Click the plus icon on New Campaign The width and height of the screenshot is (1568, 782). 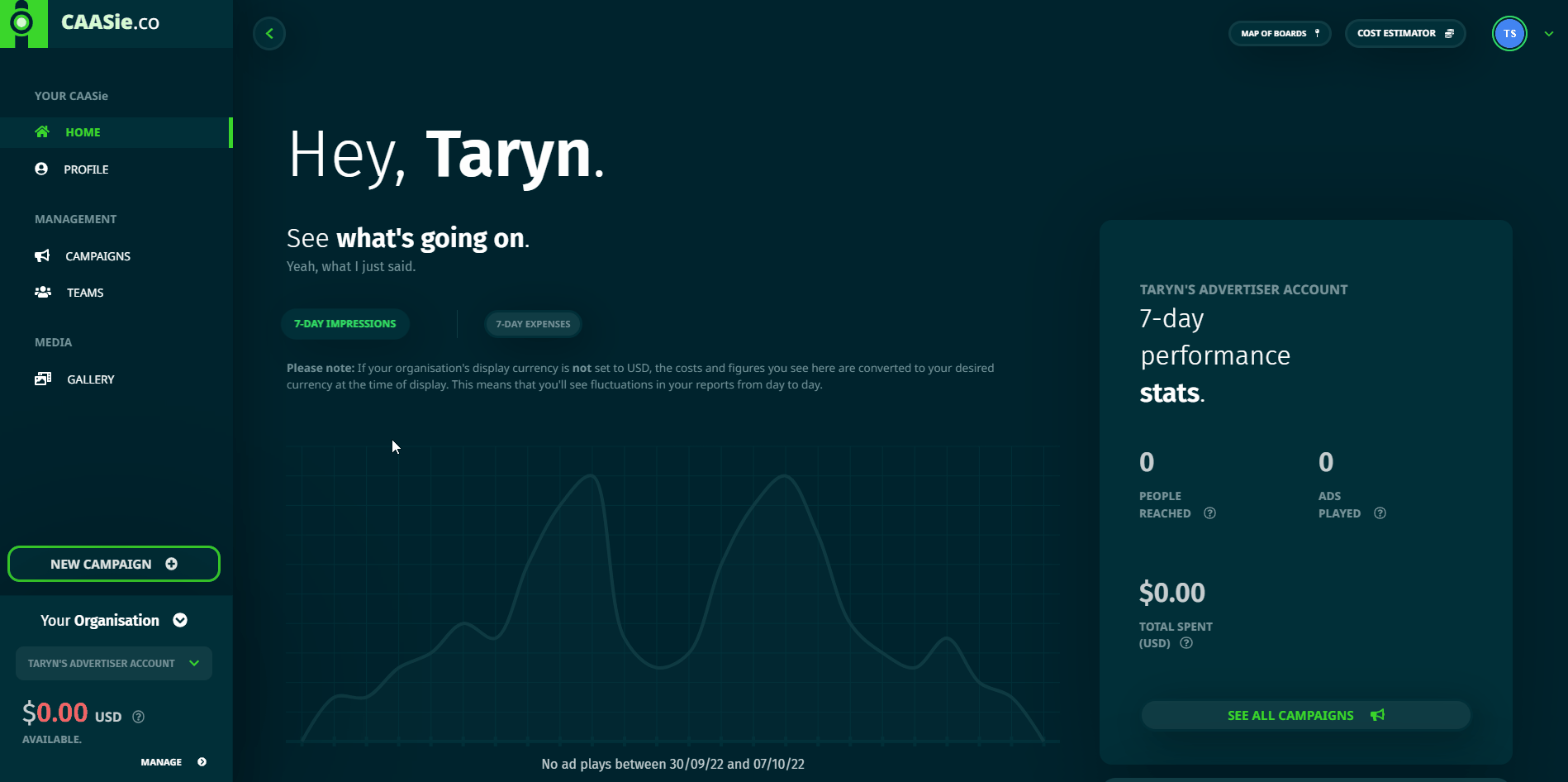tap(172, 564)
